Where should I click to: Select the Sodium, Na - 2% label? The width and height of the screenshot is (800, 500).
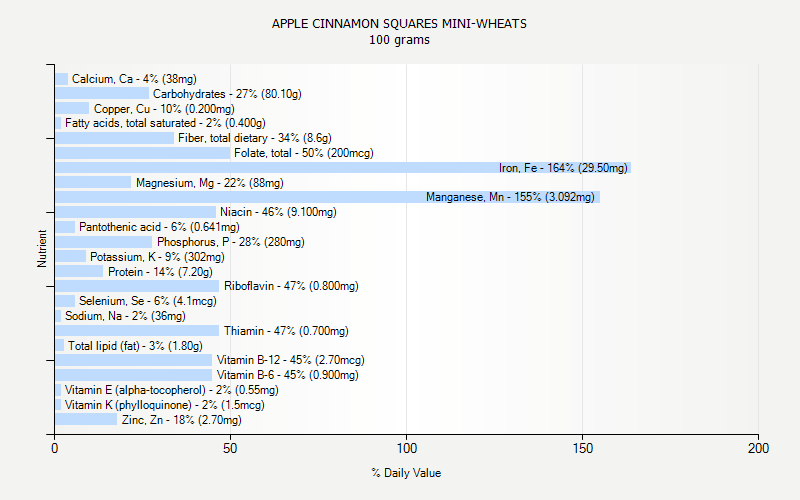pyautogui.click(x=125, y=316)
